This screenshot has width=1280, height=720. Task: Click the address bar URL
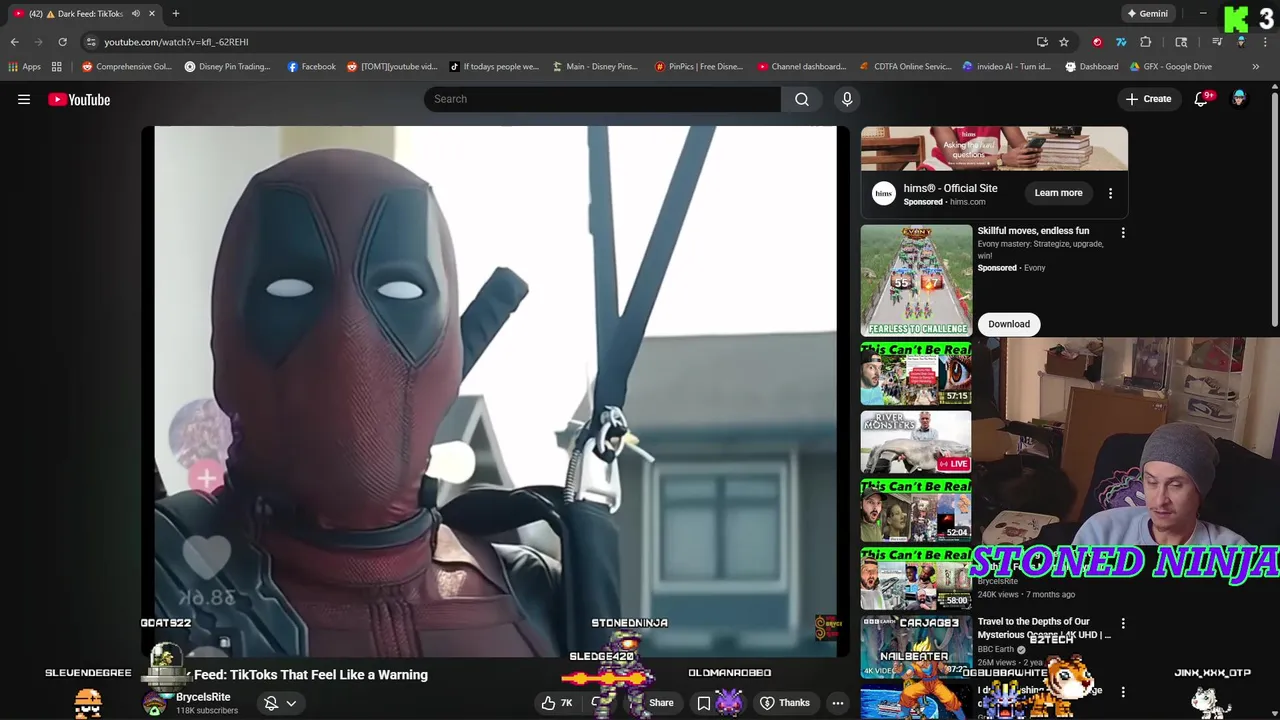click(176, 42)
